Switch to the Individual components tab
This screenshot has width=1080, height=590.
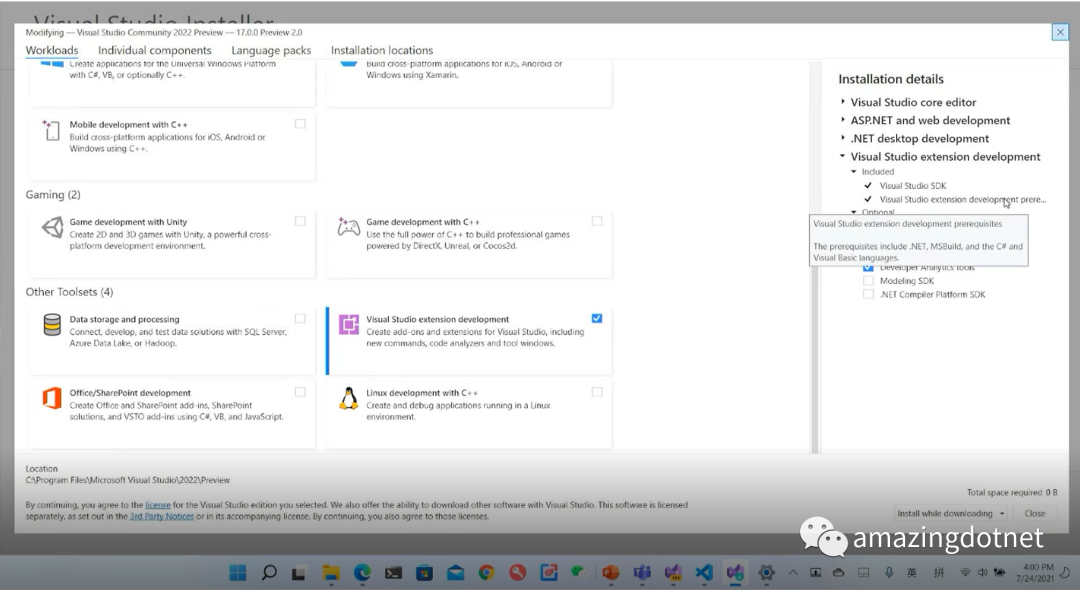point(154,50)
